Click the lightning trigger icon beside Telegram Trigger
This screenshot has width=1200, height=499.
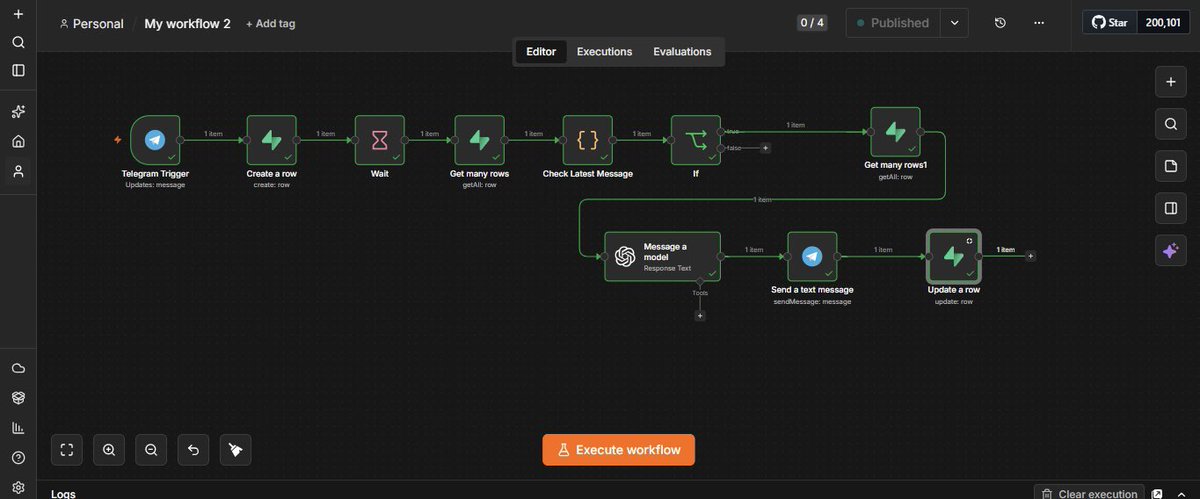click(118, 140)
